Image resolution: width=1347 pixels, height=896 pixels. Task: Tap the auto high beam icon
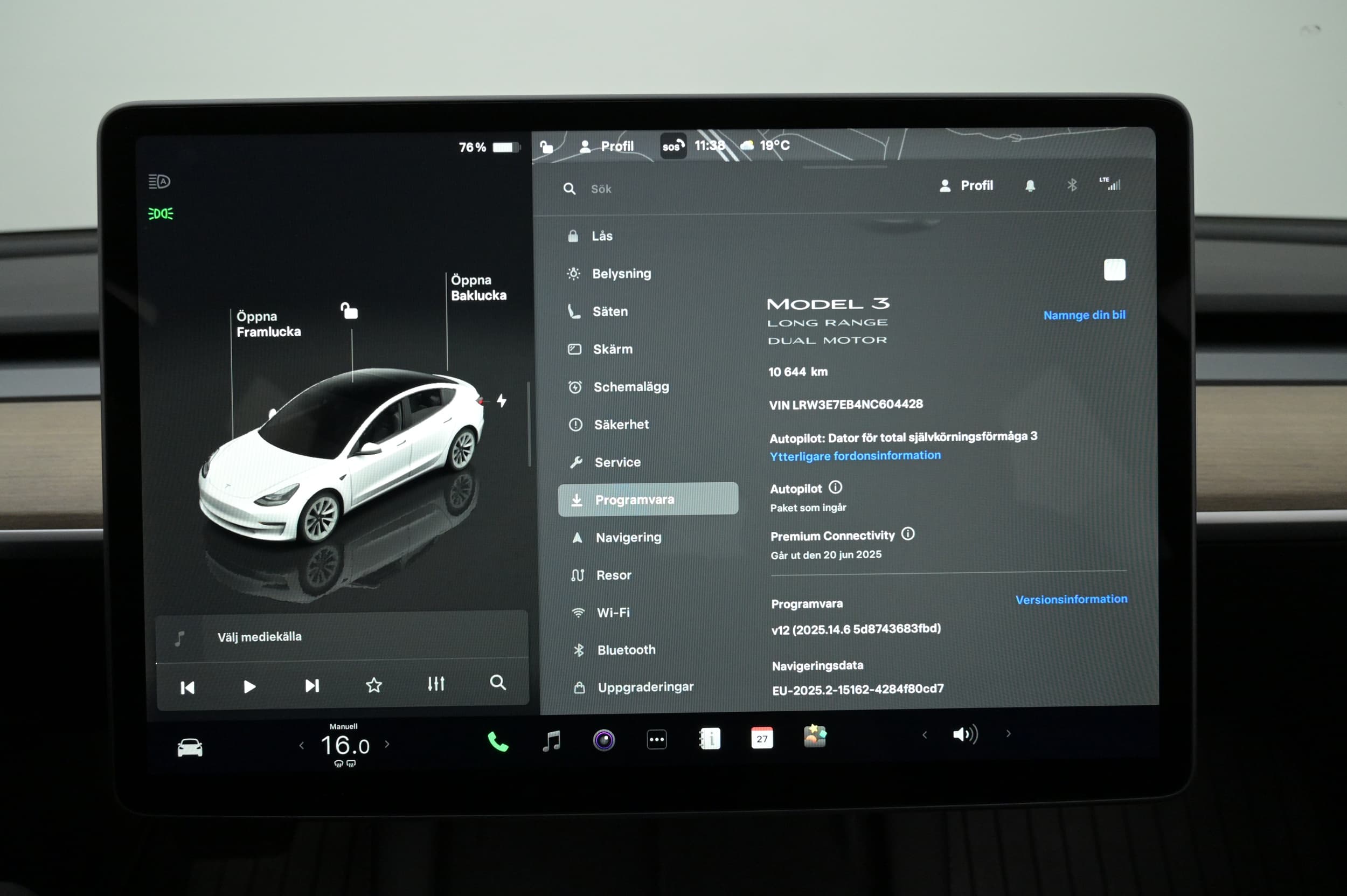[159, 182]
